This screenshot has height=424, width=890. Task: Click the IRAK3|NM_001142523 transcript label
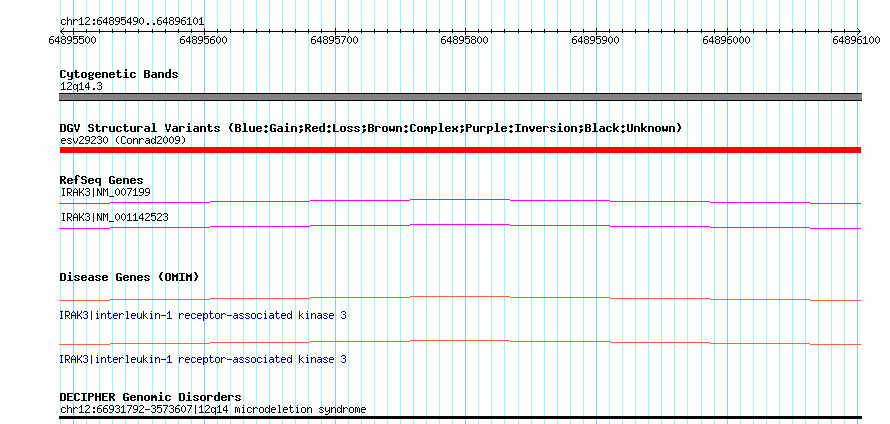click(x=114, y=217)
